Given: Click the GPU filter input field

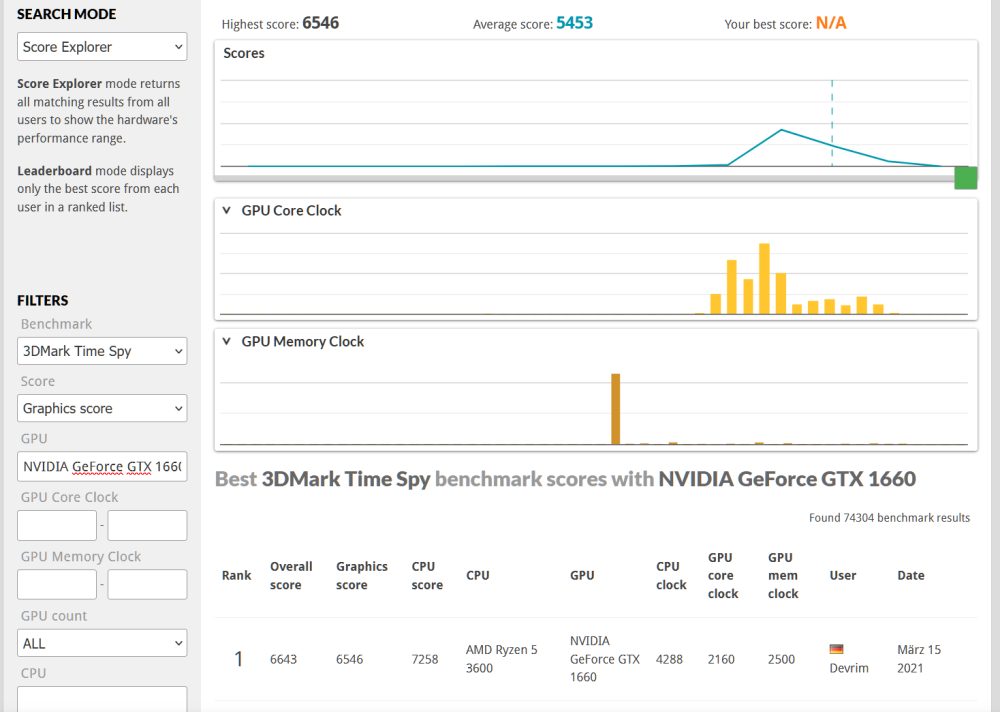Looking at the screenshot, I should point(102,466).
